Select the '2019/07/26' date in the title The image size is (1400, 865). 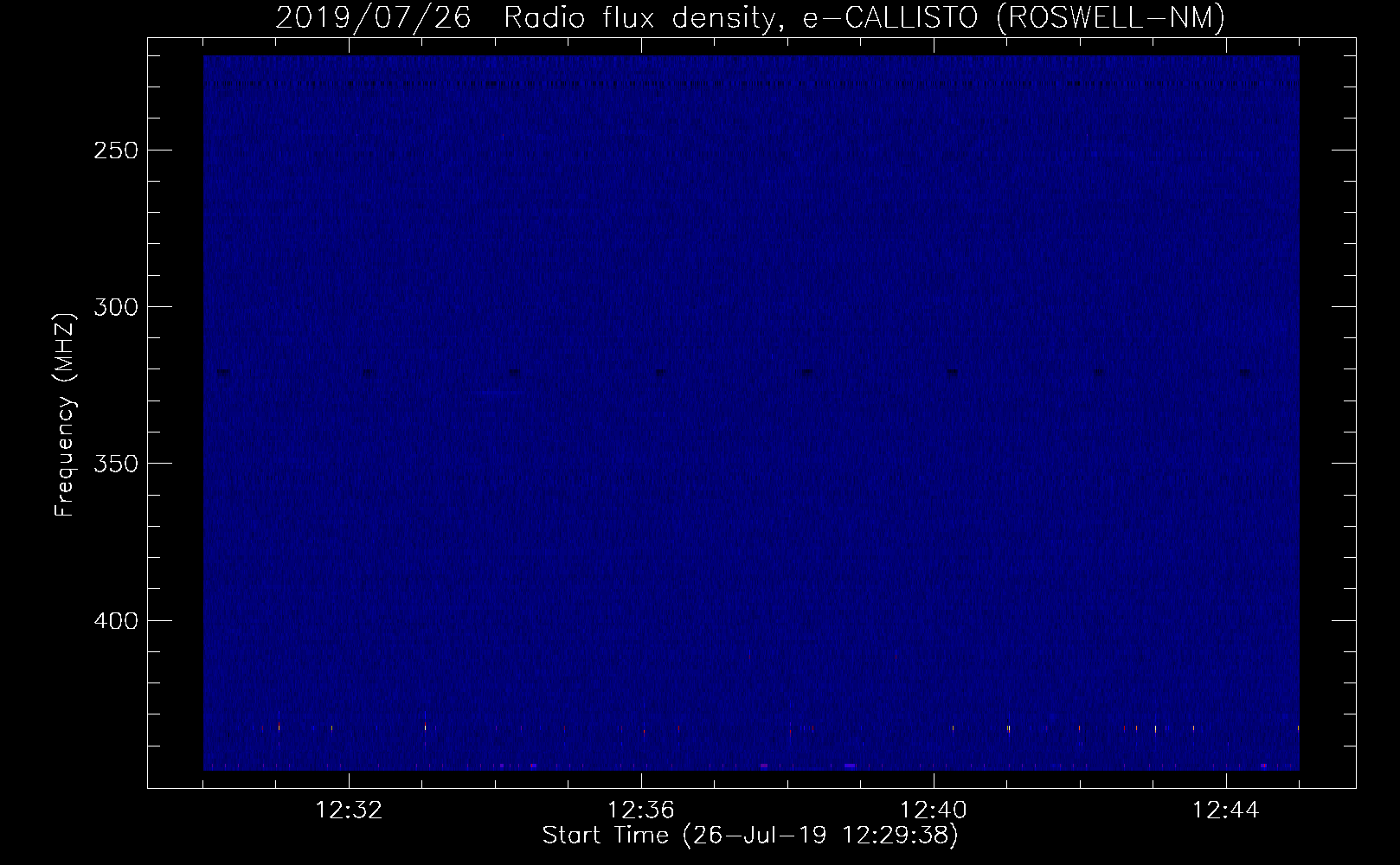[373, 18]
